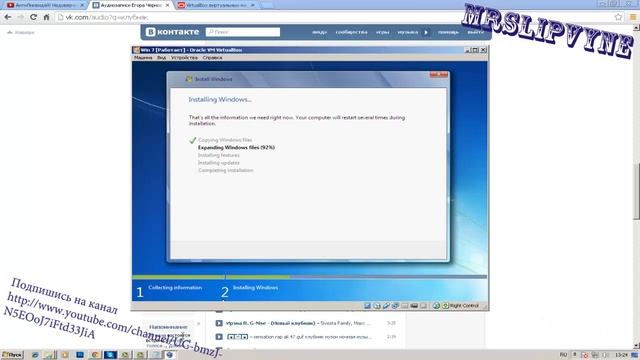This screenshot has height=360, width=640.
Task: Open the Chrome menu icon after the star
Action: tap(633, 17)
